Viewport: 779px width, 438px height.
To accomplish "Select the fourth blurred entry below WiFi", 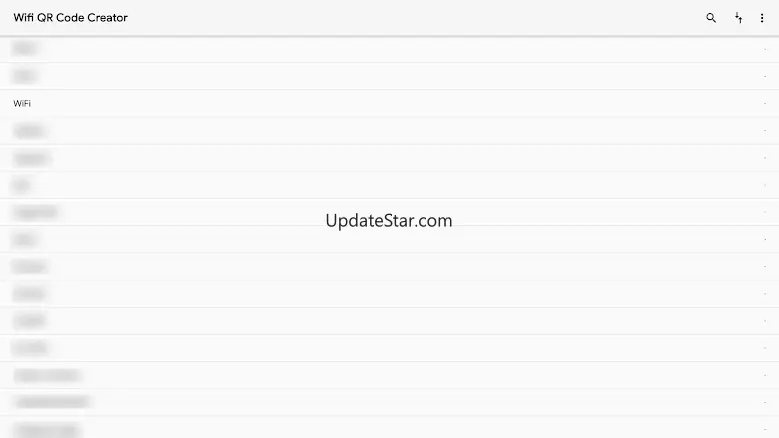I will click(x=390, y=212).
